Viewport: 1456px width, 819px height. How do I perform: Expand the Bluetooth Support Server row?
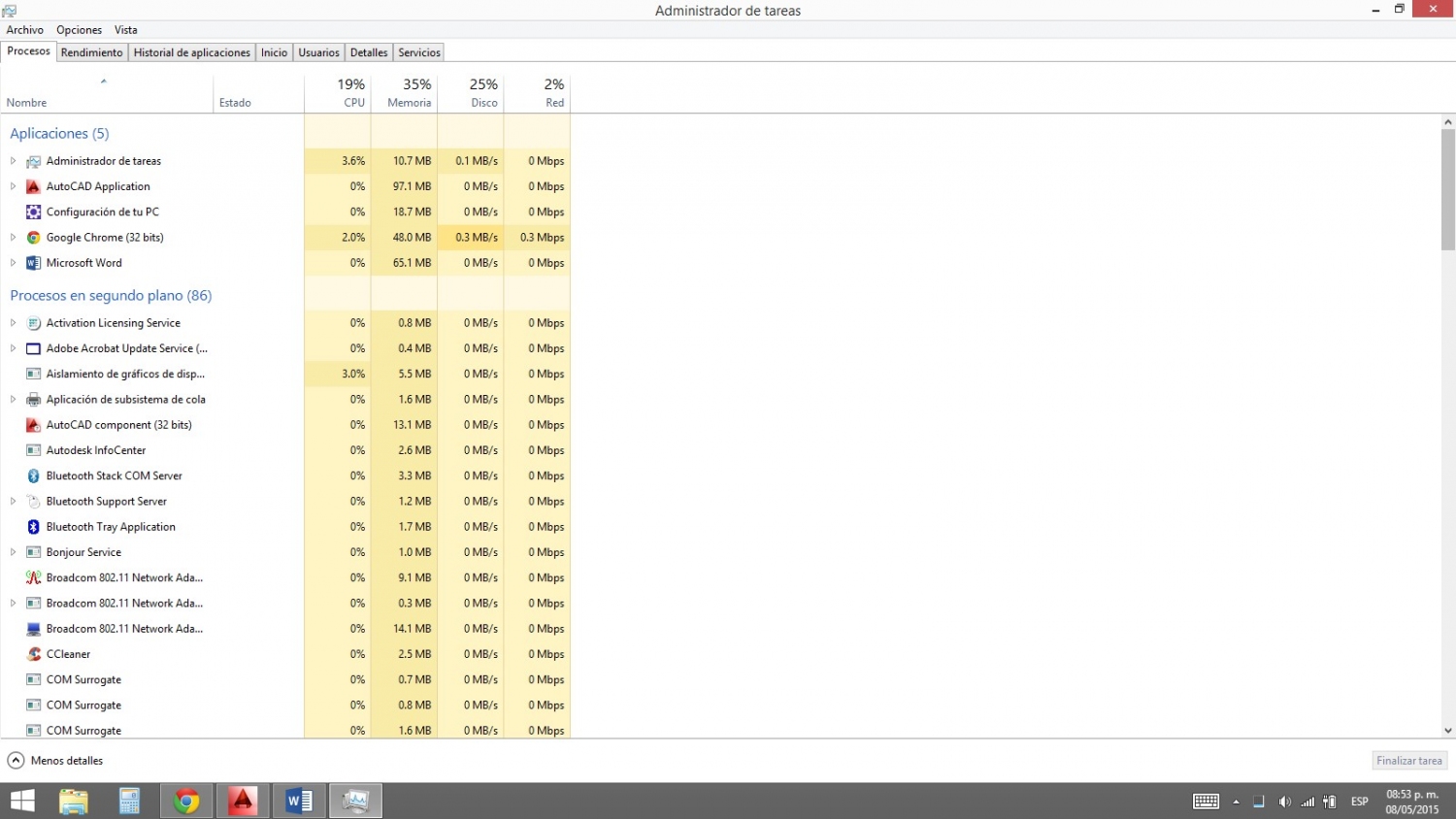click(13, 502)
